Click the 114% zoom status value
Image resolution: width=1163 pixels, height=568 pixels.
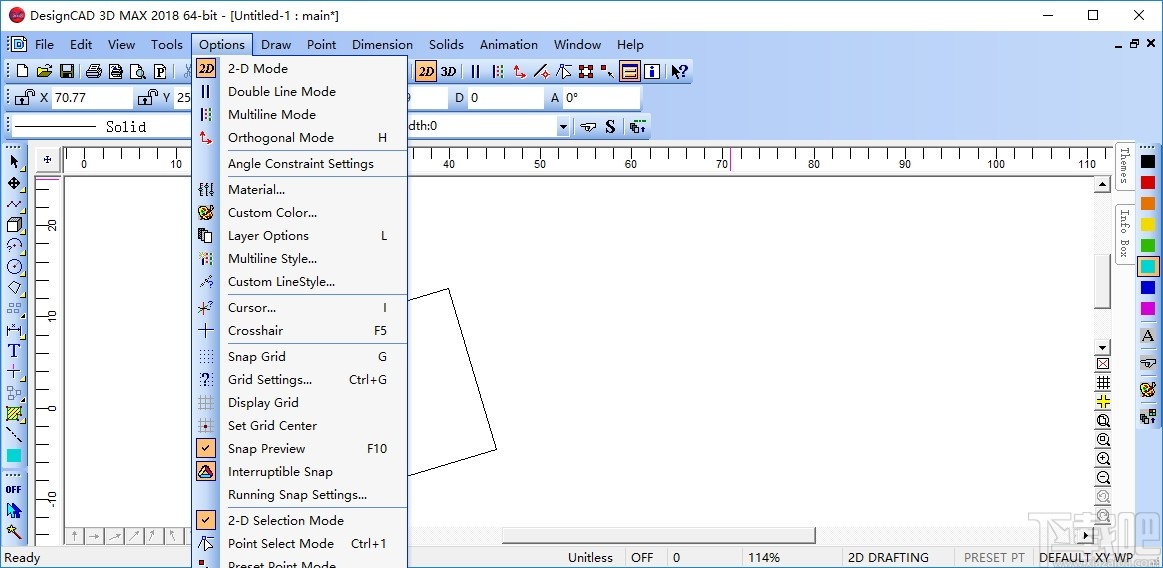click(x=763, y=558)
